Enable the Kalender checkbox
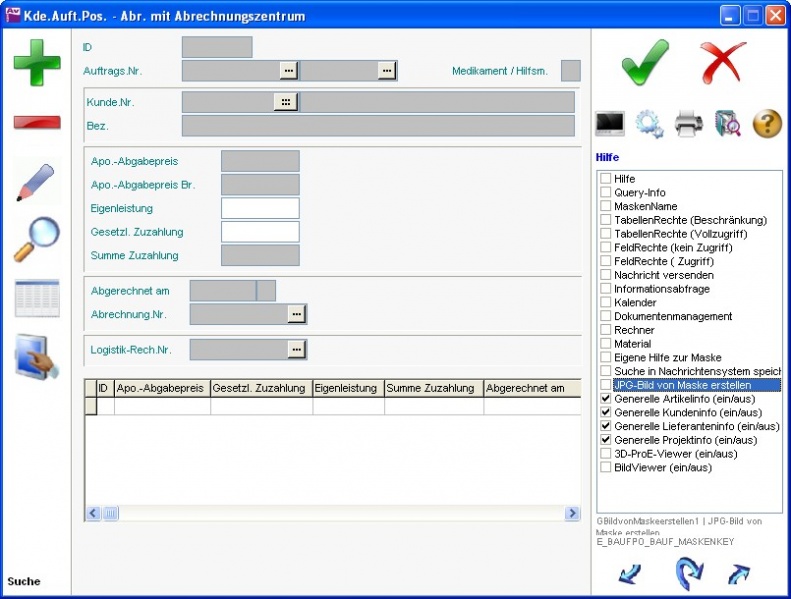 pos(606,302)
